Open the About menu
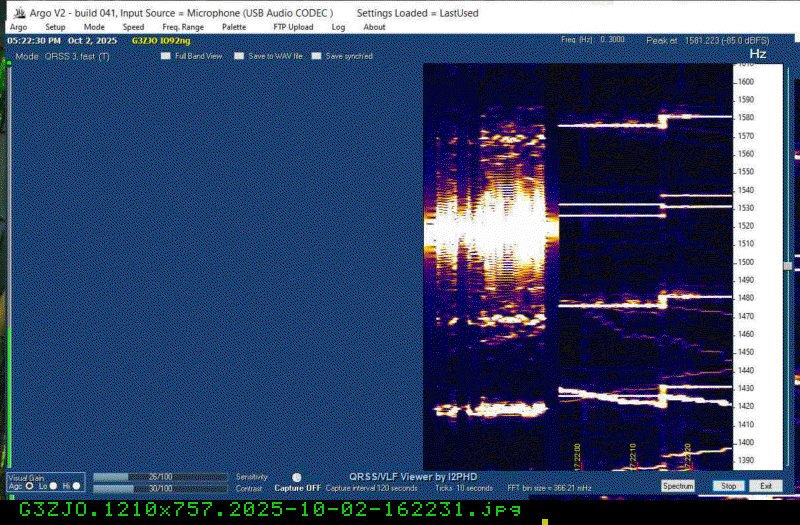The width and height of the screenshot is (800, 525). coord(374,27)
